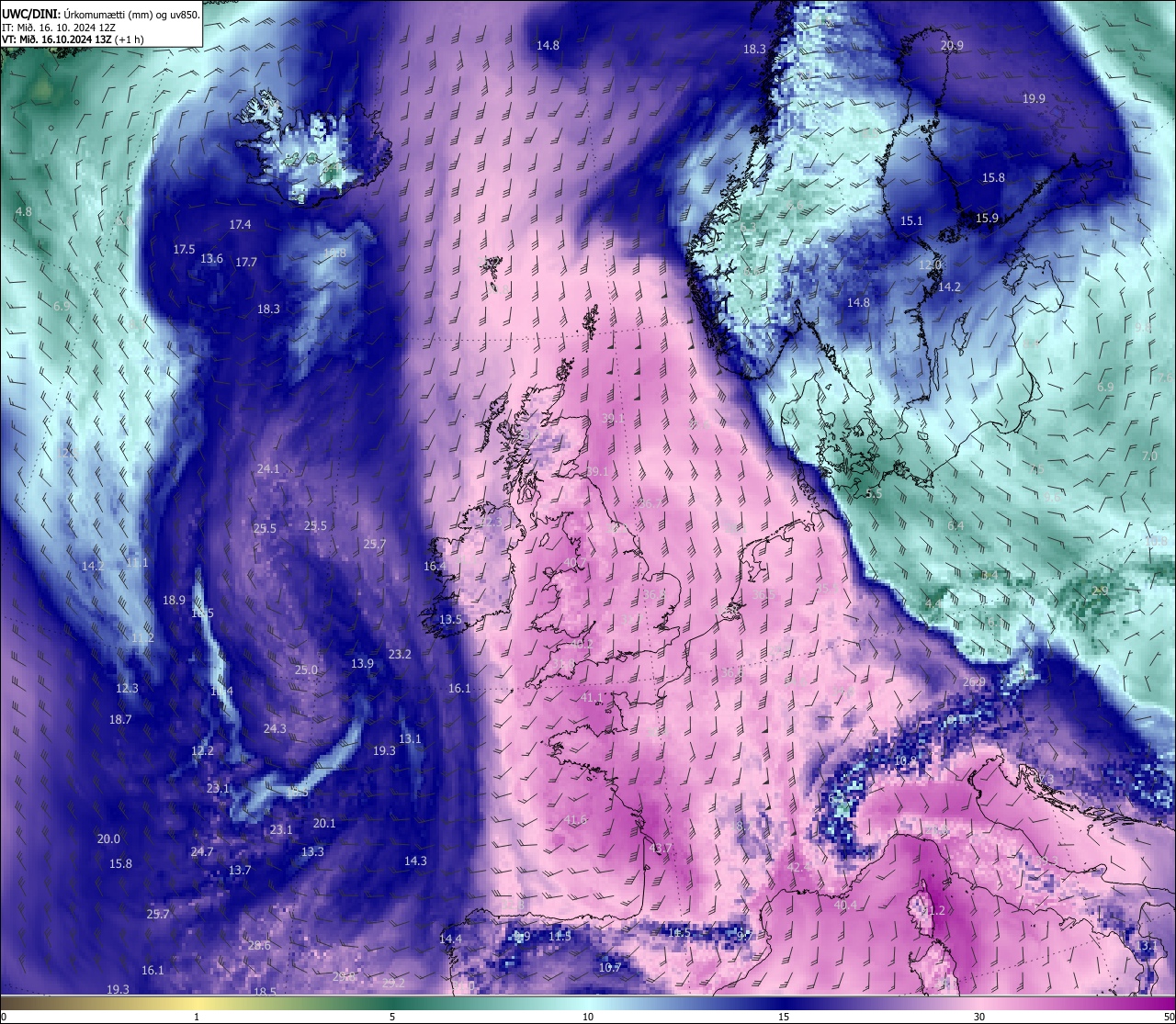
Task: Click the 13.6 value label
Action: pyautogui.click(x=211, y=258)
